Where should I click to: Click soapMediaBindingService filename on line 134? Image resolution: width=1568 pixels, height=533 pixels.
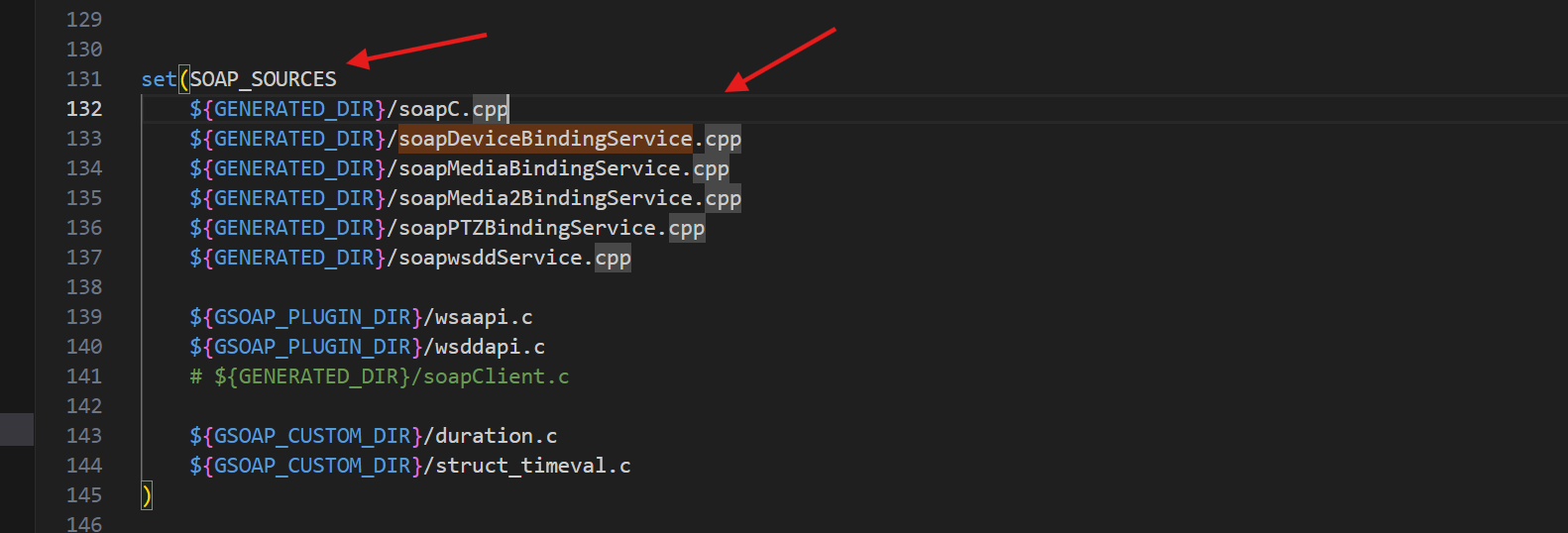(539, 168)
